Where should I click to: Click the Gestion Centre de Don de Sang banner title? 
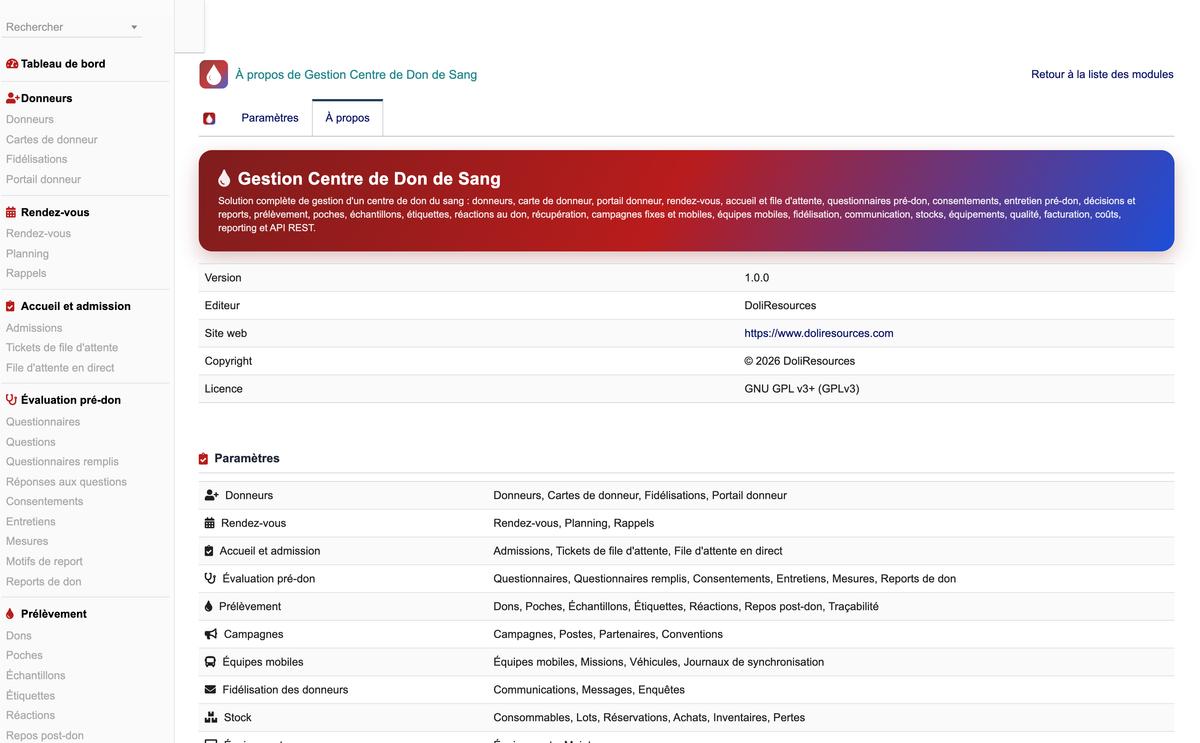tap(369, 179)
